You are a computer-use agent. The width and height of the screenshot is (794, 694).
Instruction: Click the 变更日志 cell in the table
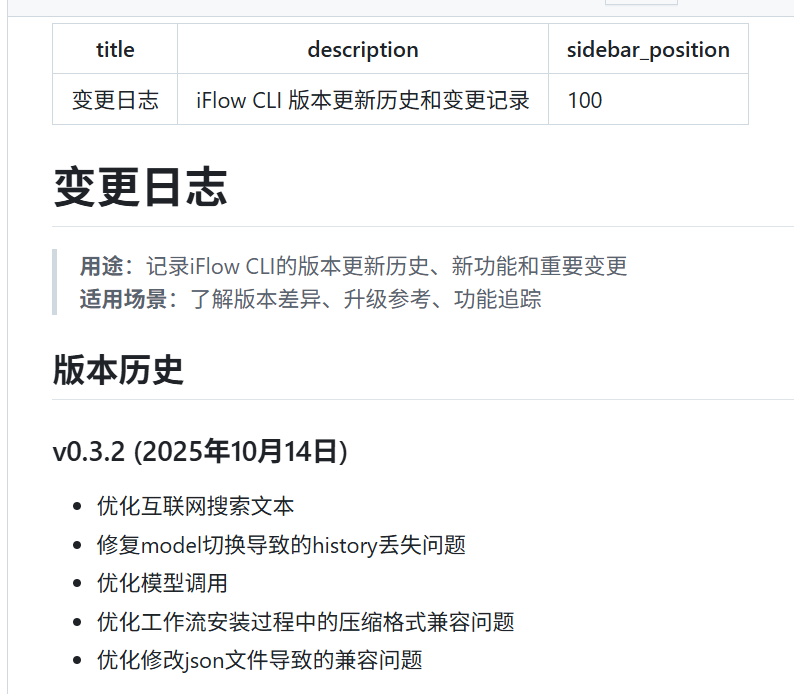click(x=115, y=100)
